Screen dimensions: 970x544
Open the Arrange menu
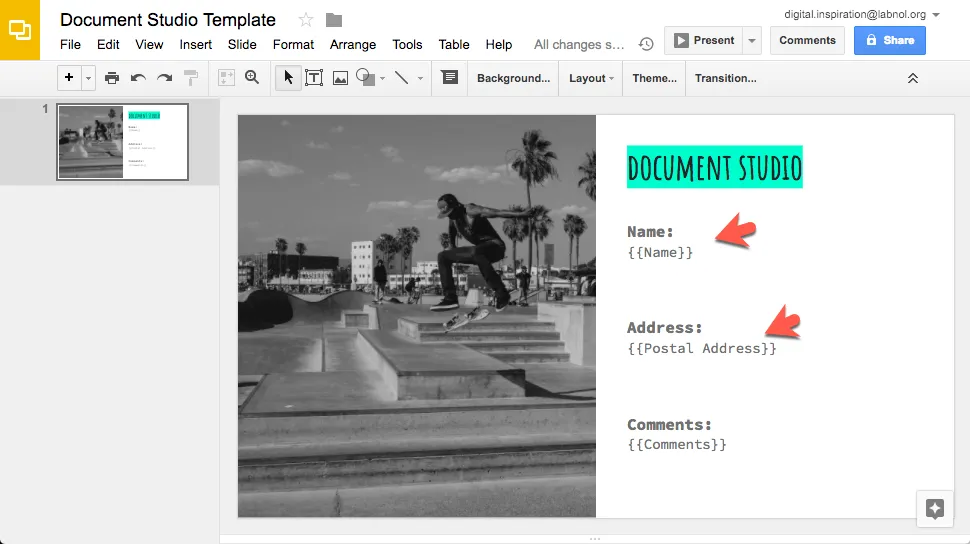[x=353, y=45]
